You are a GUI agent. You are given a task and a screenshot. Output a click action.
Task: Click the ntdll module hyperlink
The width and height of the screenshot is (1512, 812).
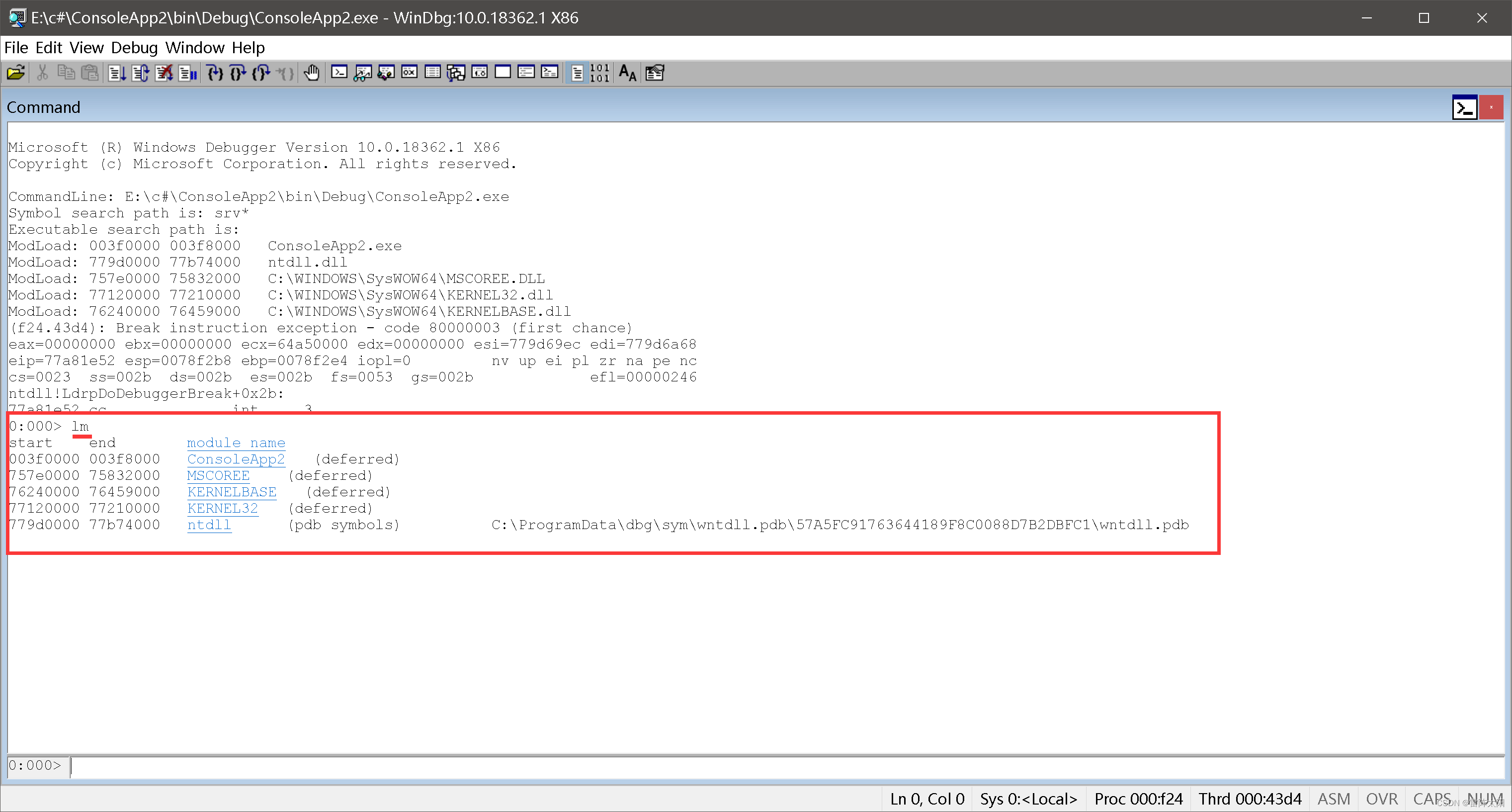[x=209, y=525]
